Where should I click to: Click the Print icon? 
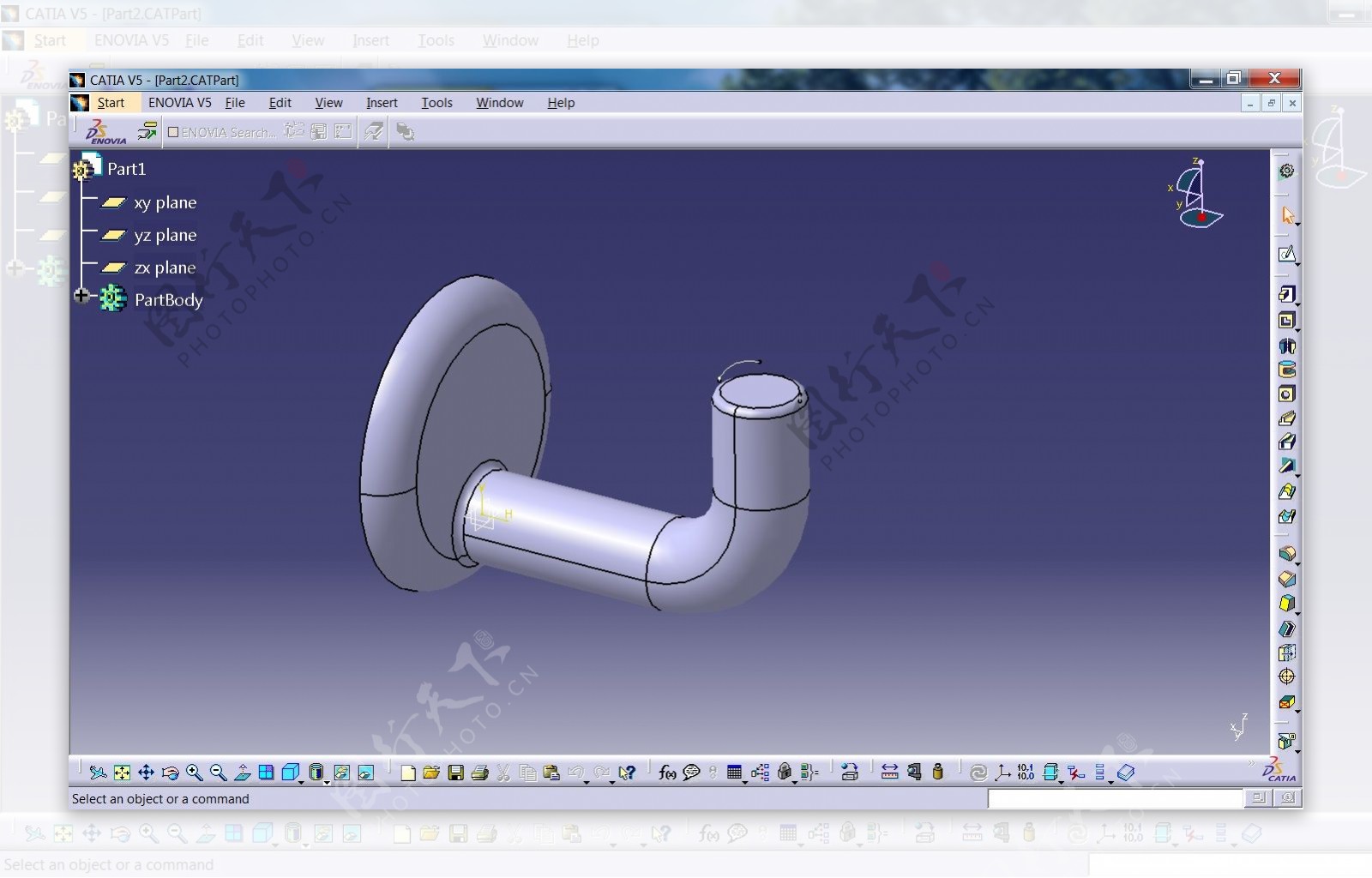[x=480, y=773]
